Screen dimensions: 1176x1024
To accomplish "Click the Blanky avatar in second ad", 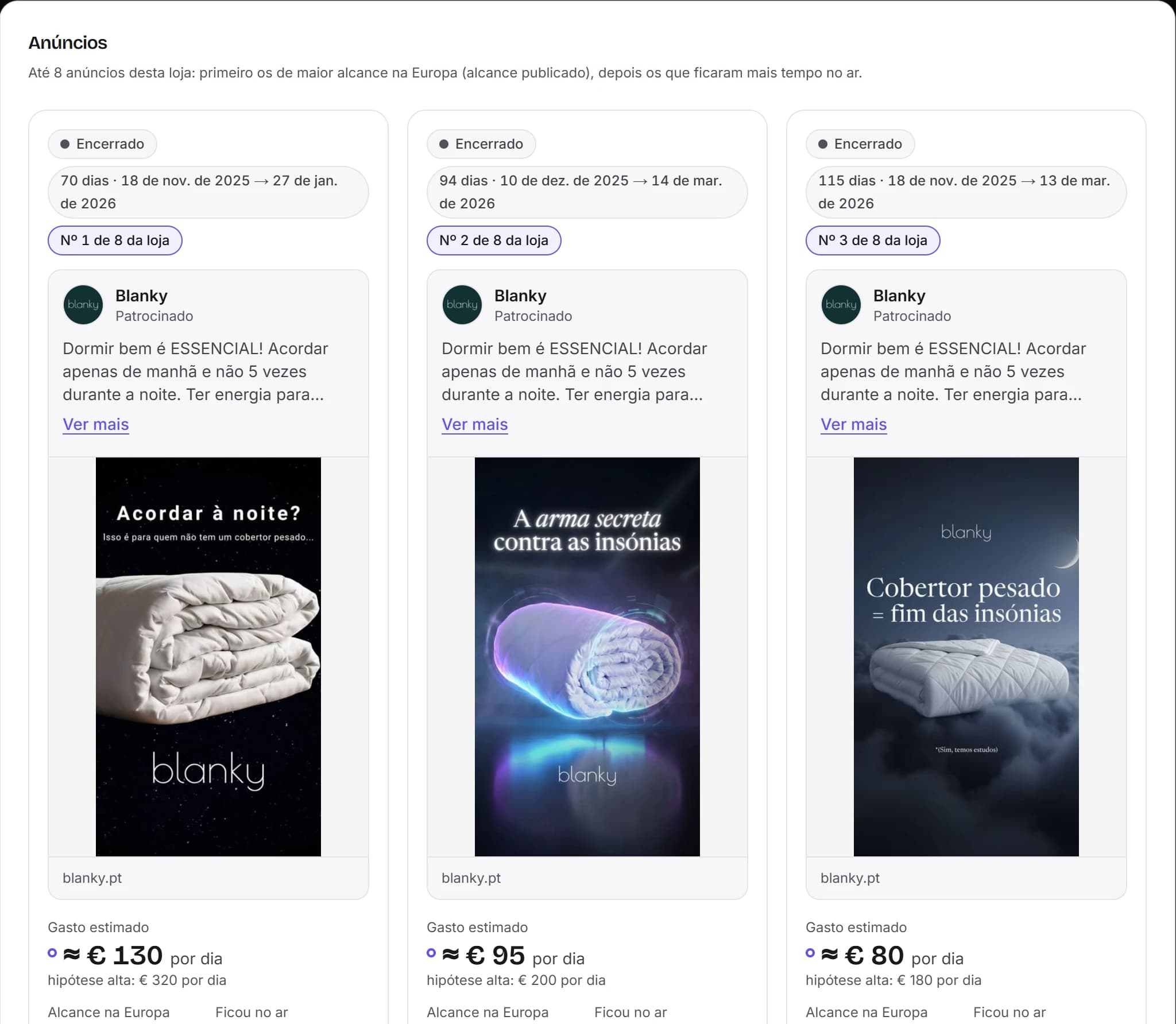I will tap(462, 305).
